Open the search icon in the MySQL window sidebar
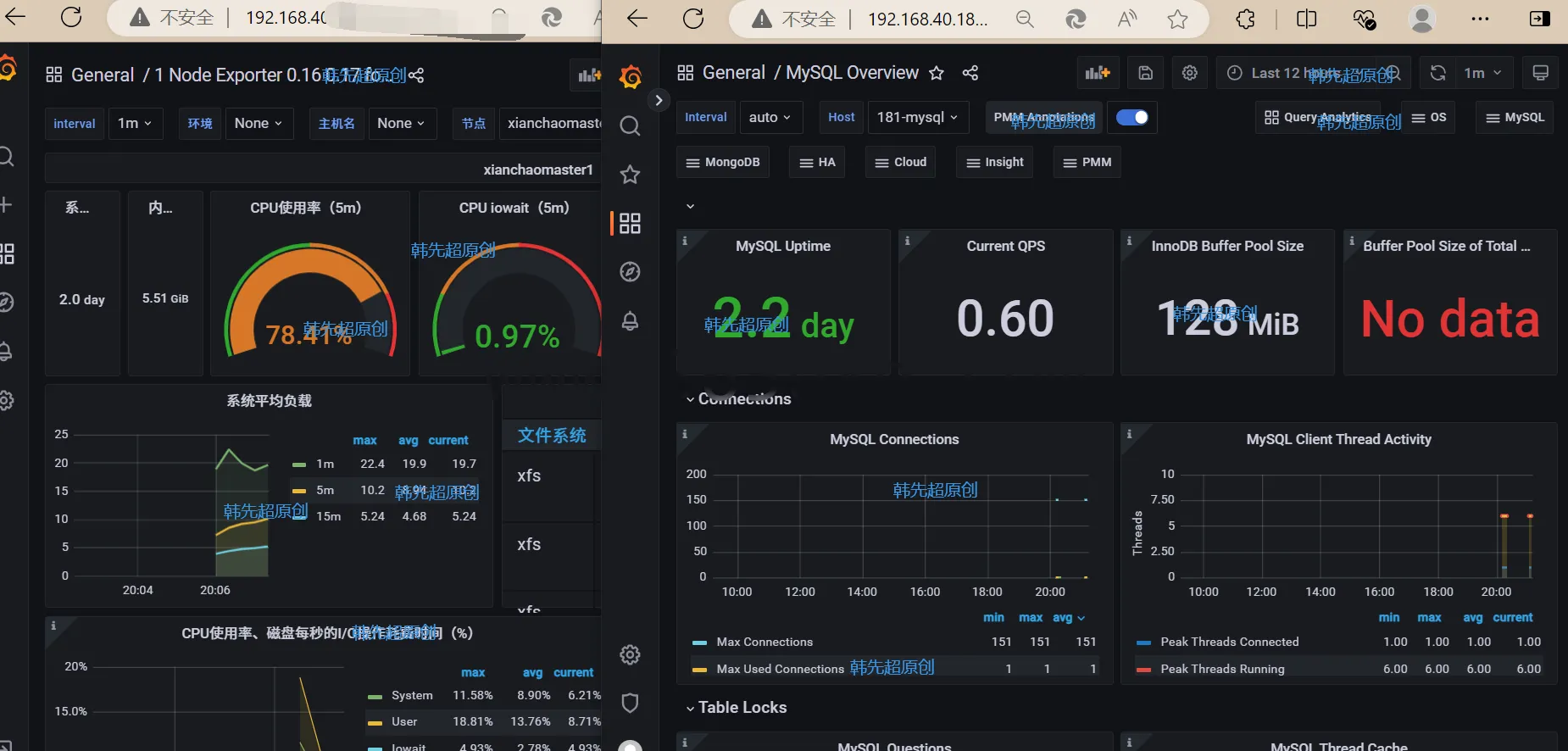 pos(630,126)
